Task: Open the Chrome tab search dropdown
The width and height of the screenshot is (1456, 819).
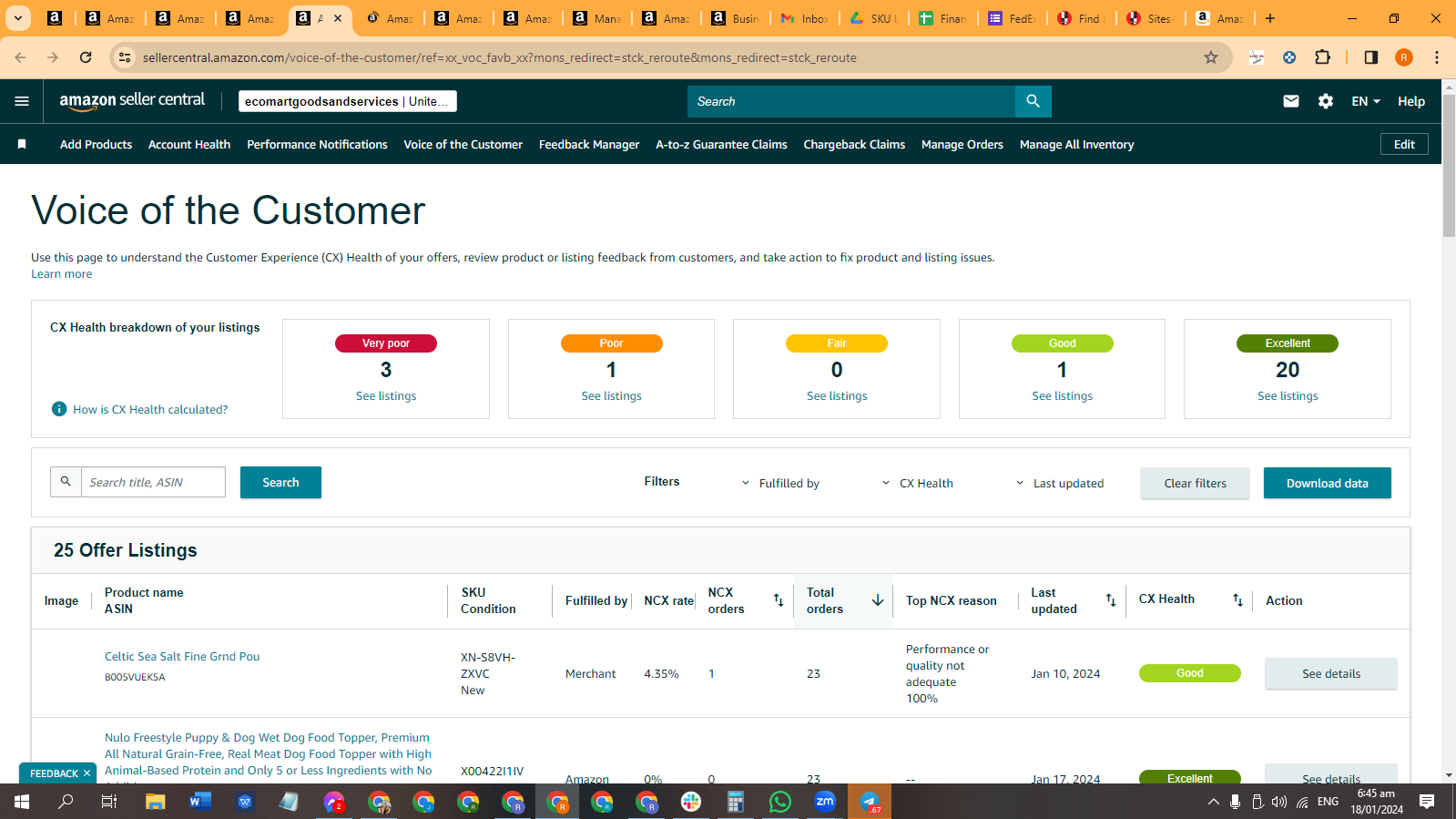Action: pyautogui.click(x=17, y=18)
